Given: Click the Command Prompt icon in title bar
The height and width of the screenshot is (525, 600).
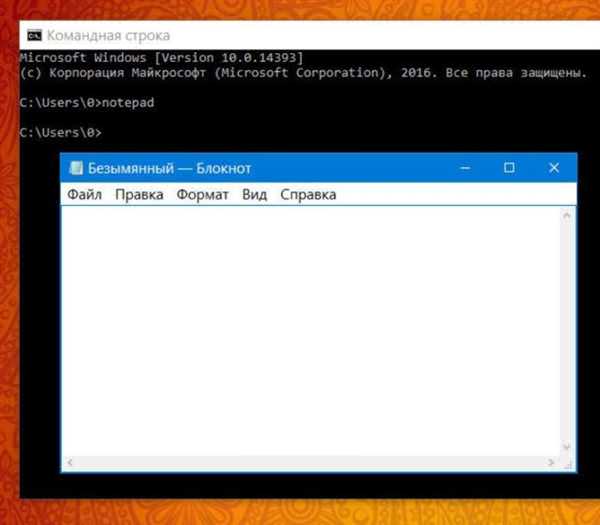Looking at the screenshot, I should [34, 36].
